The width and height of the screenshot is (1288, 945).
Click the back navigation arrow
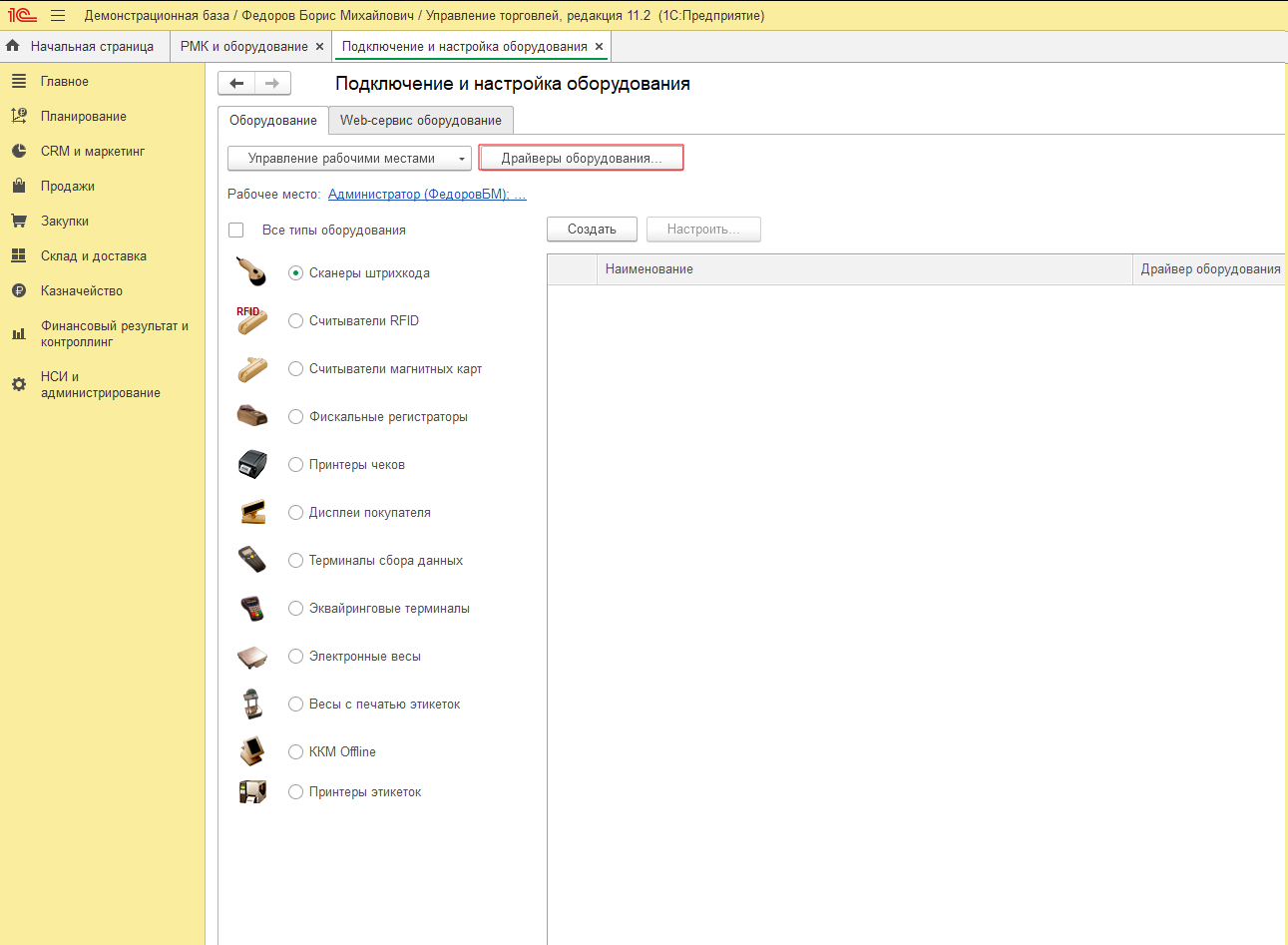[x=236, y=84]
